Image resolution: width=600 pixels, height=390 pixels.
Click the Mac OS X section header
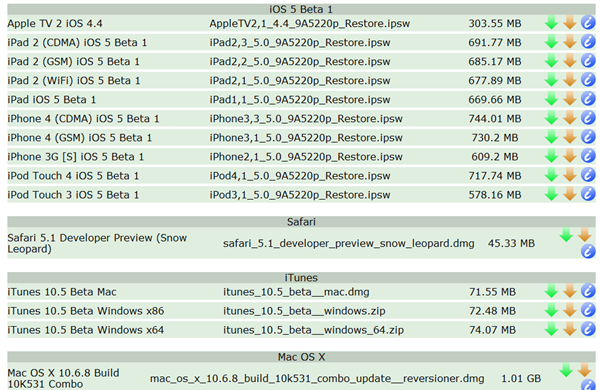[301, 357]
